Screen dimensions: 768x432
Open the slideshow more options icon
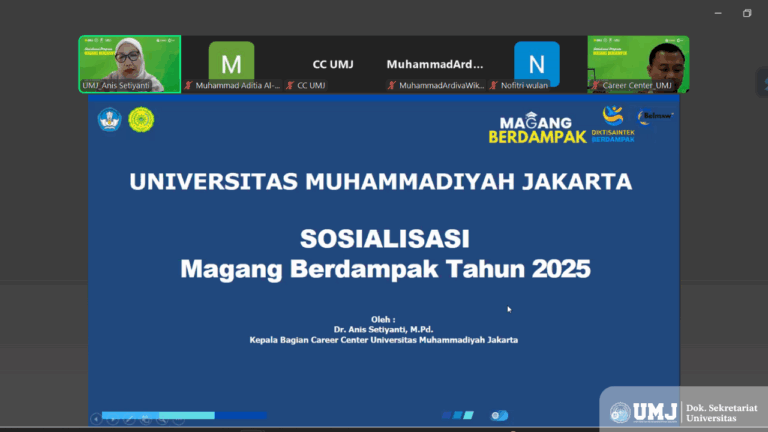point(178,419)
